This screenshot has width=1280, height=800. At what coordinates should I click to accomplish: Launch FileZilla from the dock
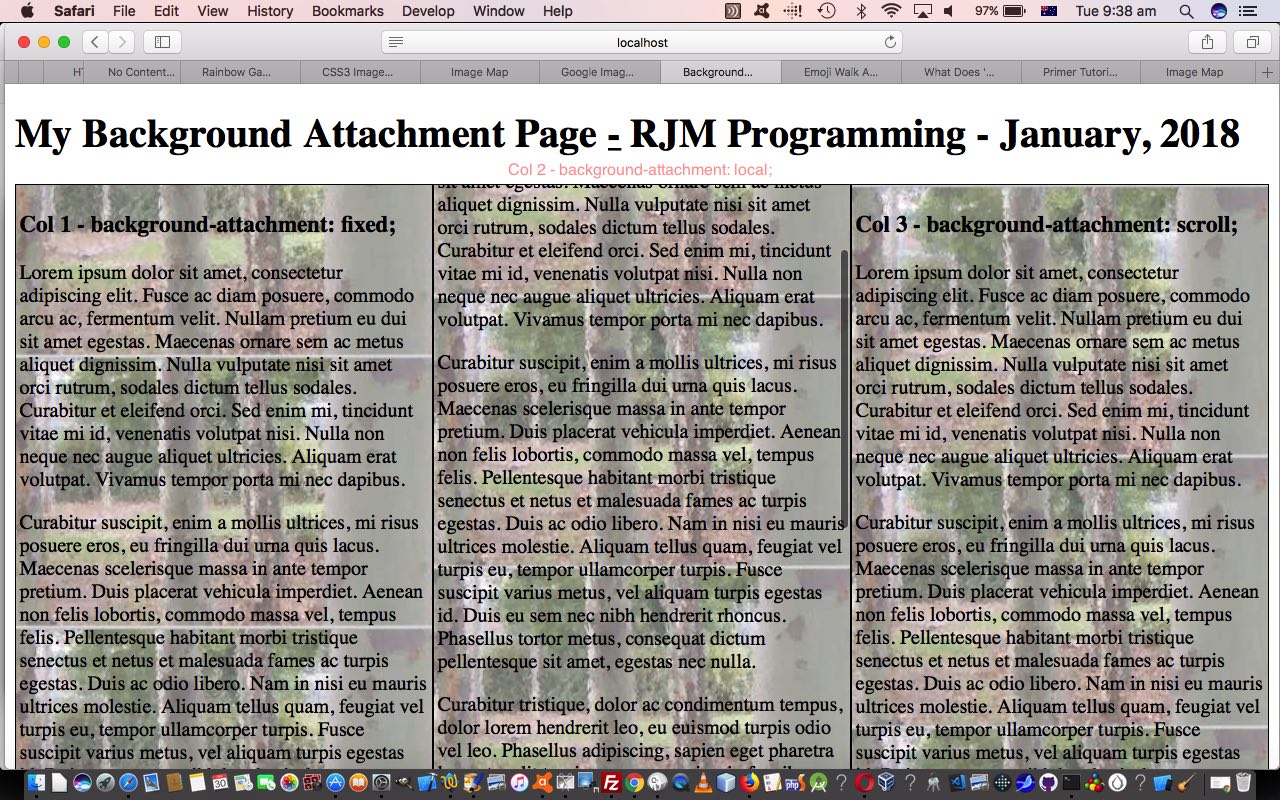tap(611, 783)
